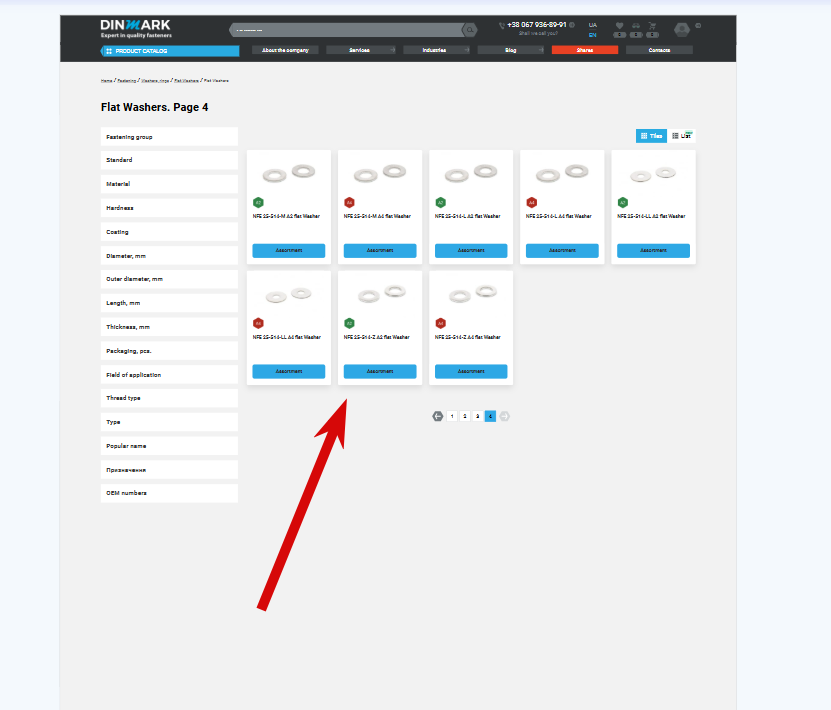Expand the Outer diameter, mm filter

pos(169,279)
